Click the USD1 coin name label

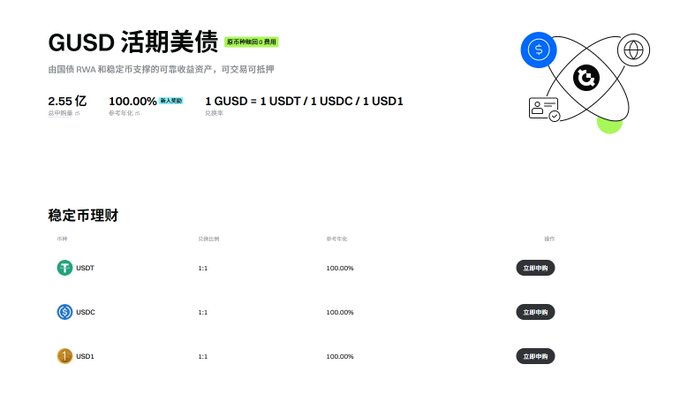tap(85, 356)
